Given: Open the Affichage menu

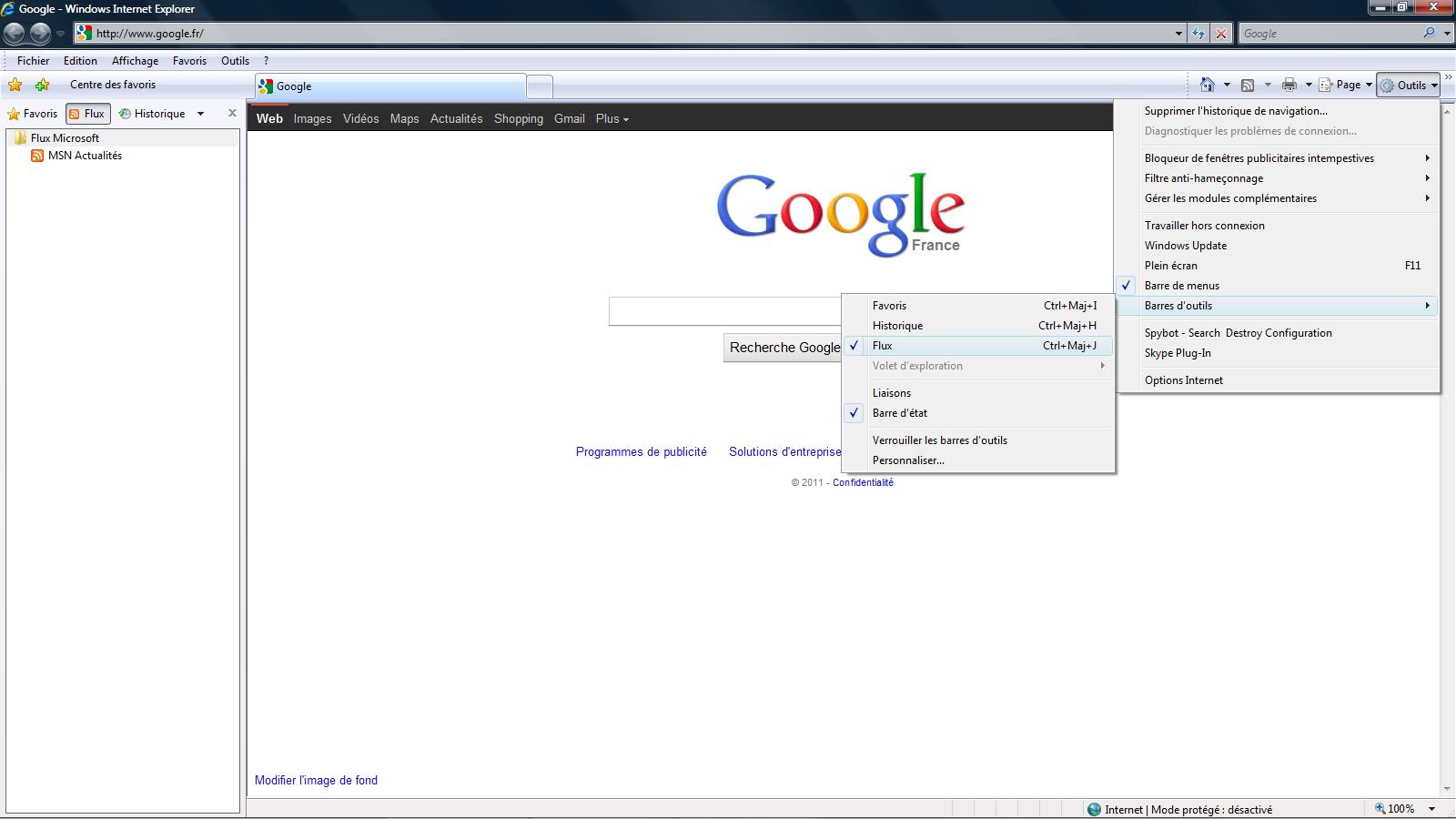Looking at the screenshot, I should click(135, 61).
